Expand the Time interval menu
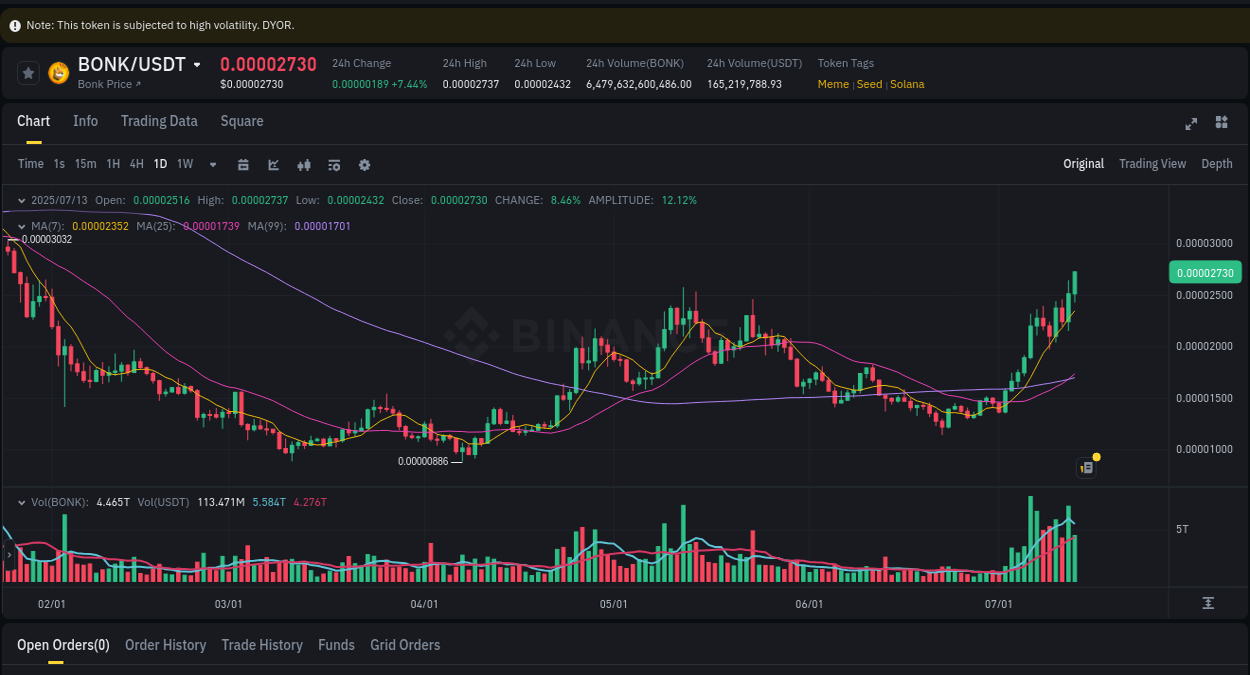1250x675 pixels. click(x=31, y=164)
